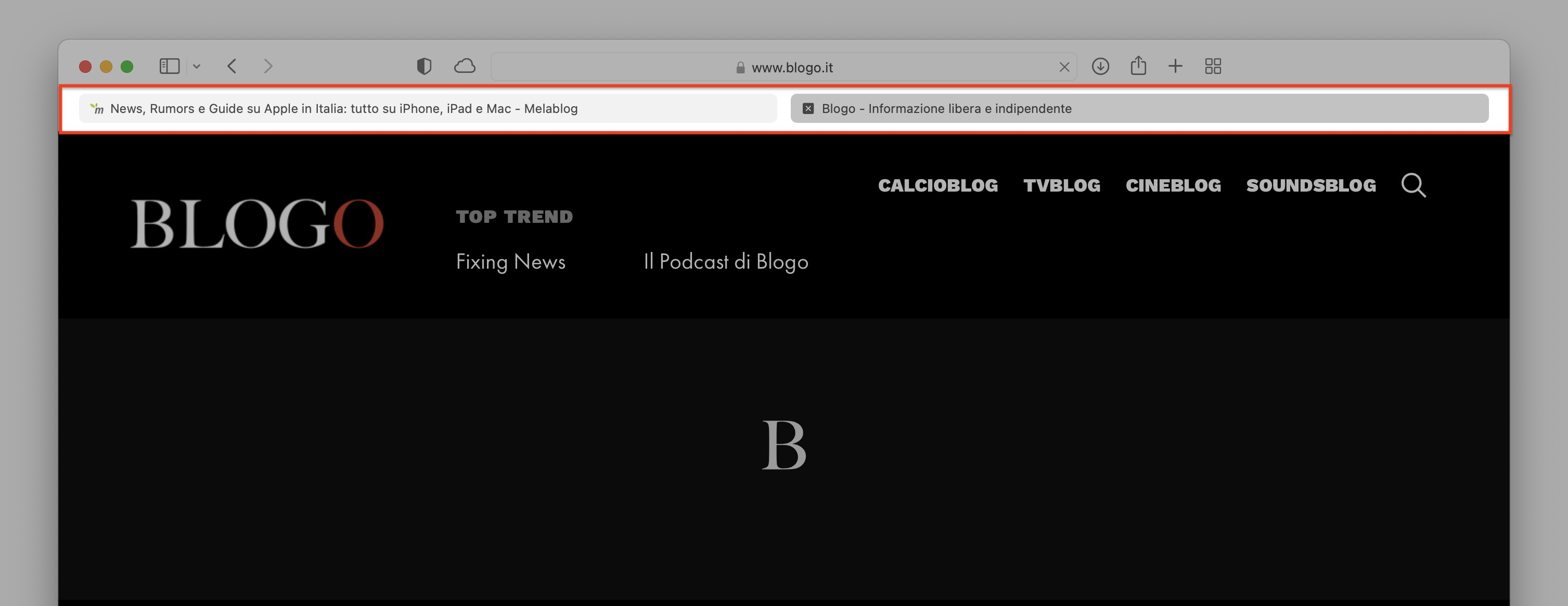Open the CALCIOBLOG link
The image size is (1568, 606).
[x=937, y=185]
